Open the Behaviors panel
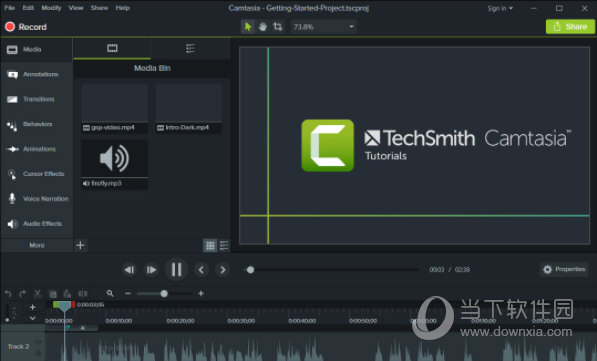The width and height of the screenshot is (597, 361). pos(37,124)
